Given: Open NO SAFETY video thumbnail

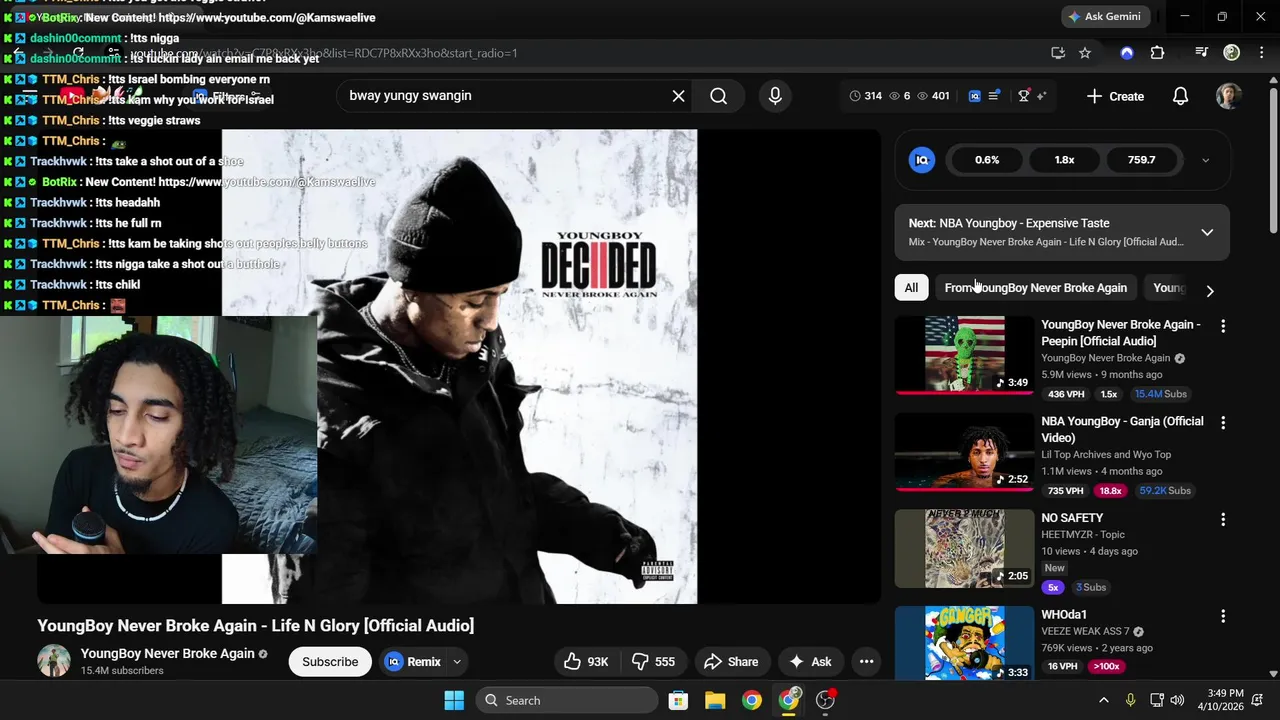Looking at the screenshot, I should (964, 549).
